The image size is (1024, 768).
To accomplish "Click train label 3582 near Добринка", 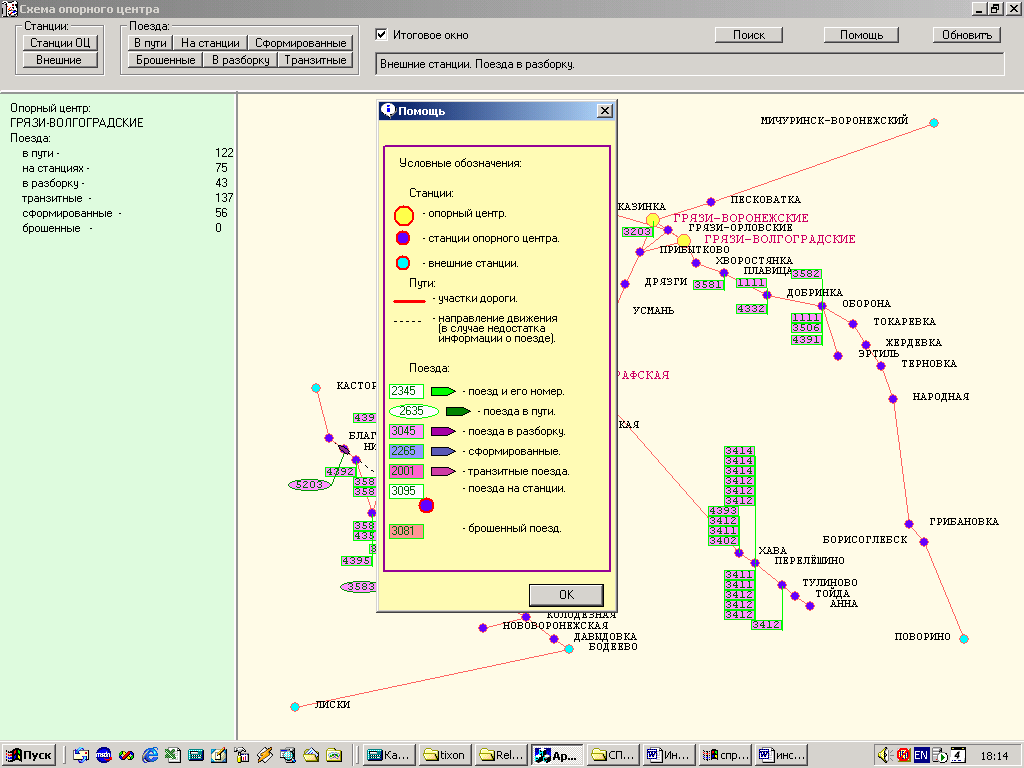I will tap(807, 274).
